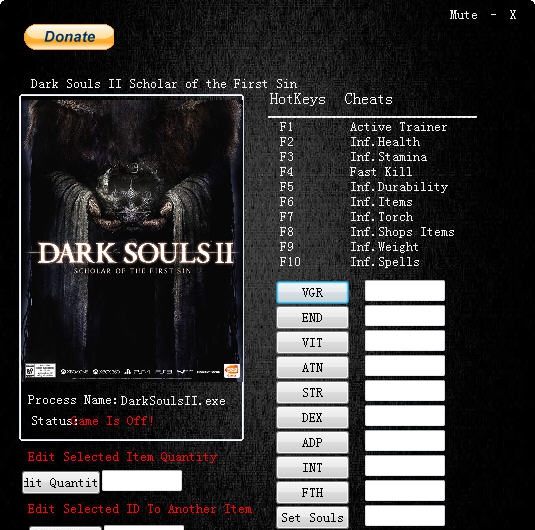Click the ADP stat button
The image size is (535, 530).
pyautogui.click(x=312, y=442)
